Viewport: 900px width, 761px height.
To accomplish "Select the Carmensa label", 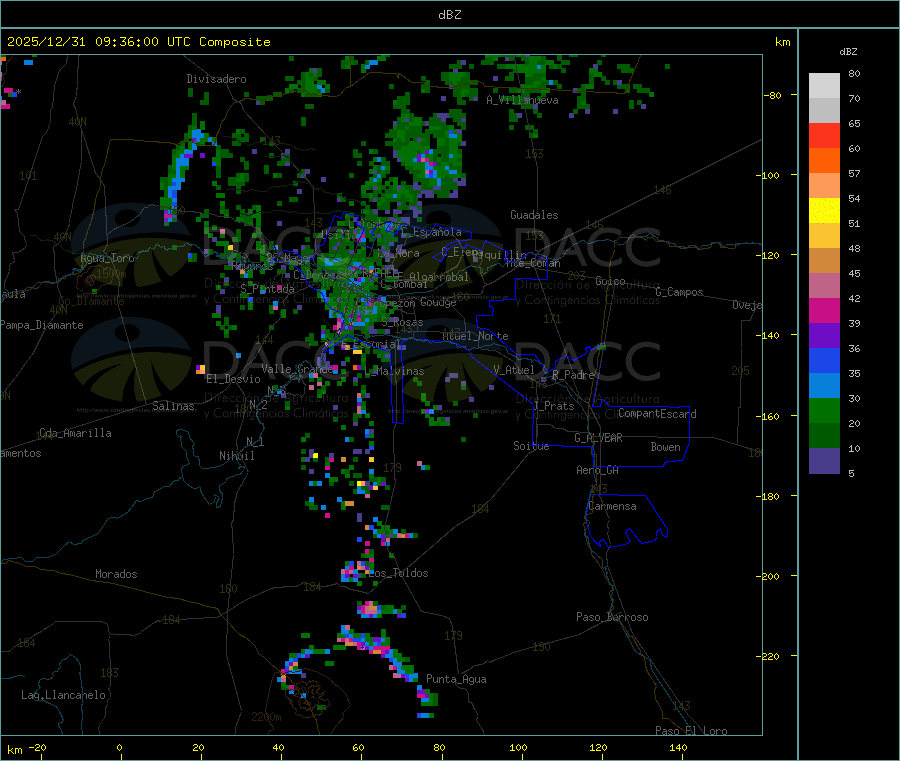I will 612,506.
